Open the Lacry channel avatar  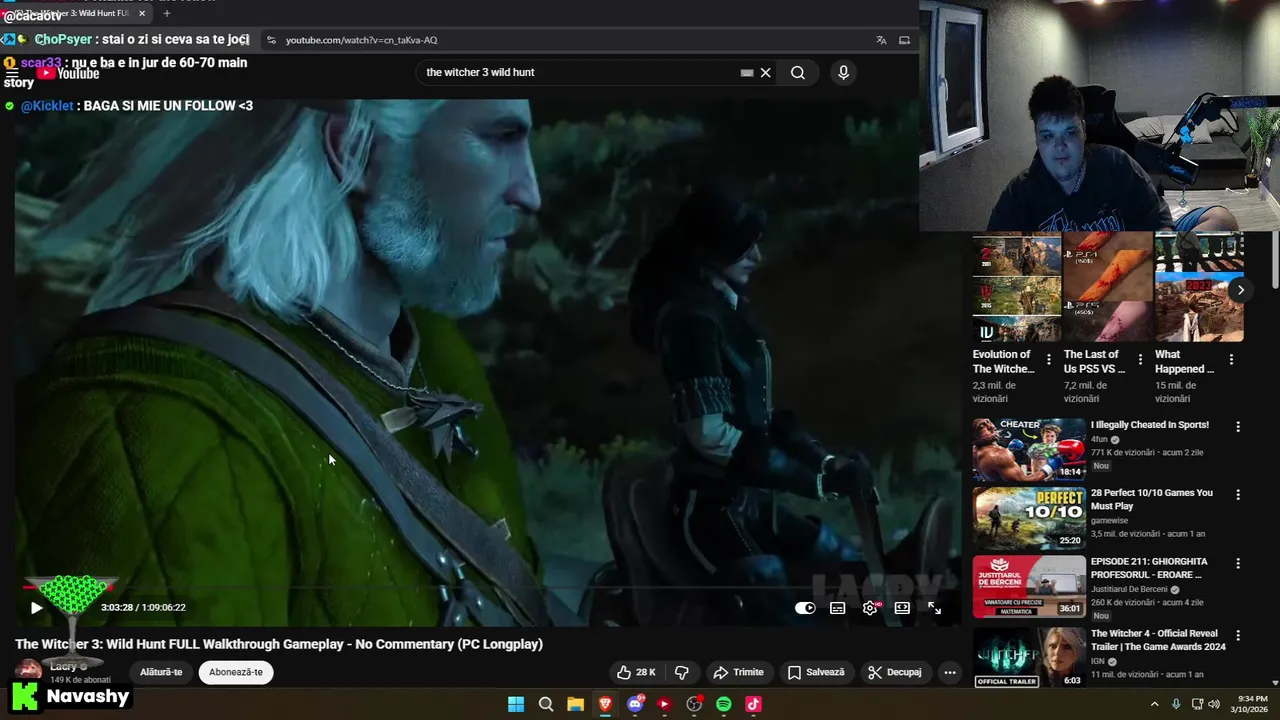click(28, 671)
